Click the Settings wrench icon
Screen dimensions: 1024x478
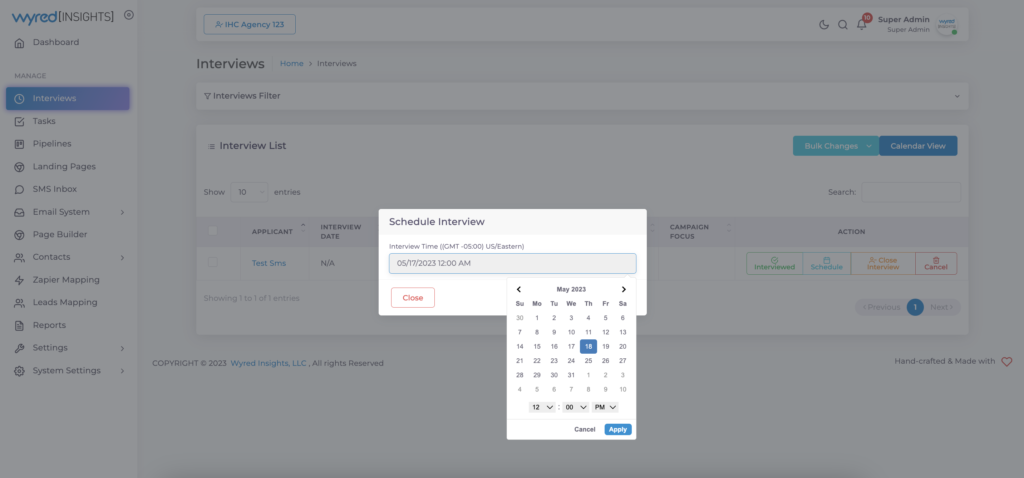pyautogui.click(x=19, y=348)
